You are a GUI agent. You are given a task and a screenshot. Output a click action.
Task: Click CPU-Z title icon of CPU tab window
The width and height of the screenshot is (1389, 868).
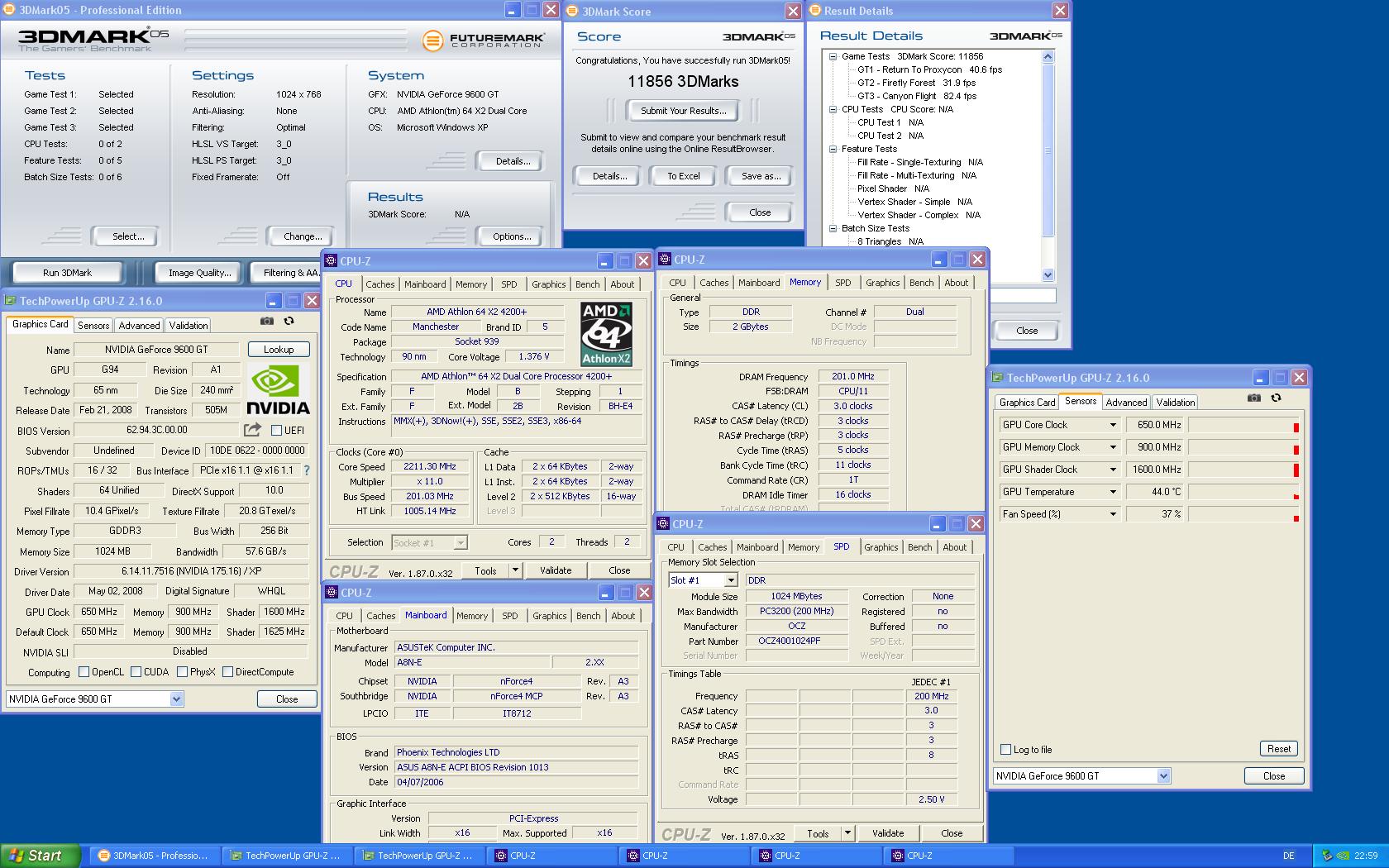coord(331,261)
